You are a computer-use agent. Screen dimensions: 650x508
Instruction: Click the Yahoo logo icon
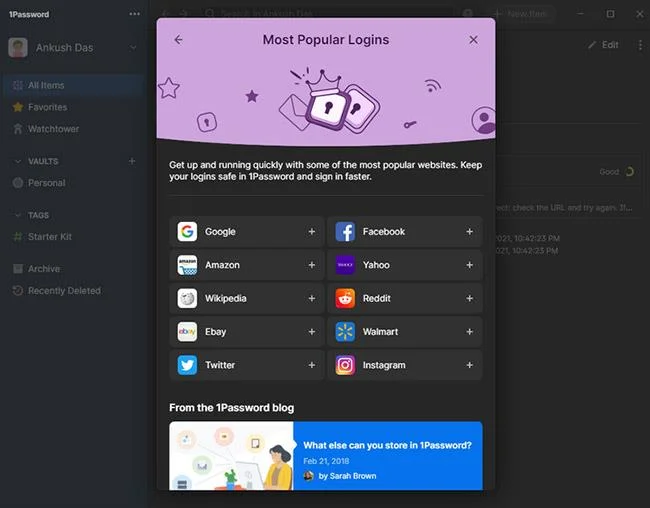(x=345, y=265)
